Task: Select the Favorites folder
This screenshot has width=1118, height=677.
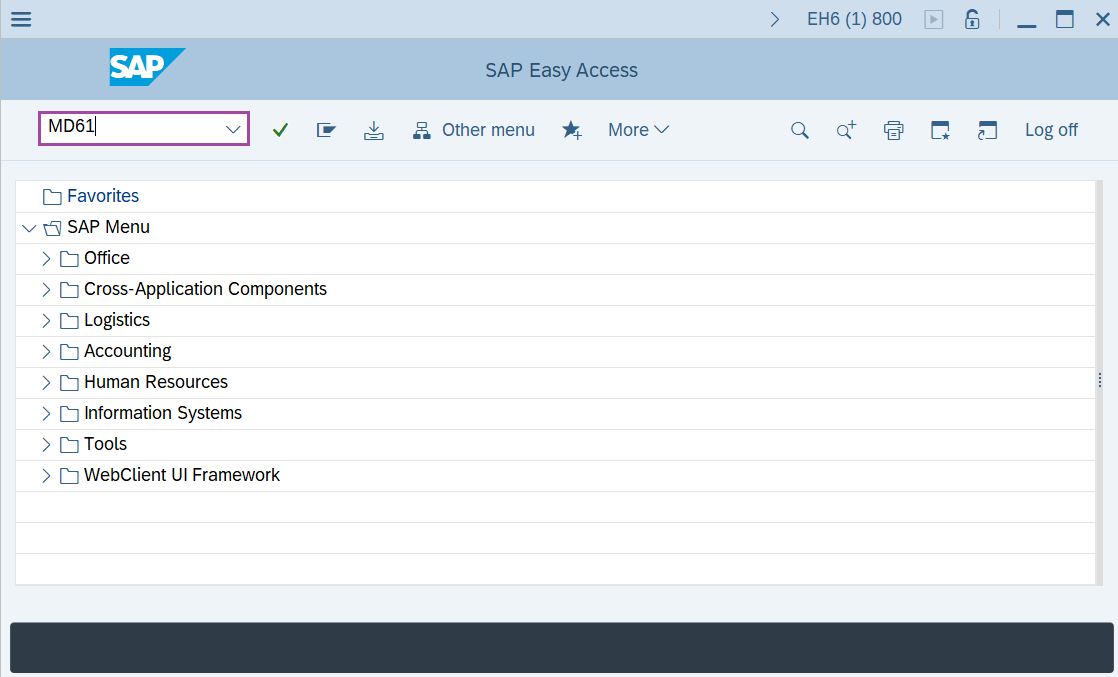Action: pos(102,196)
